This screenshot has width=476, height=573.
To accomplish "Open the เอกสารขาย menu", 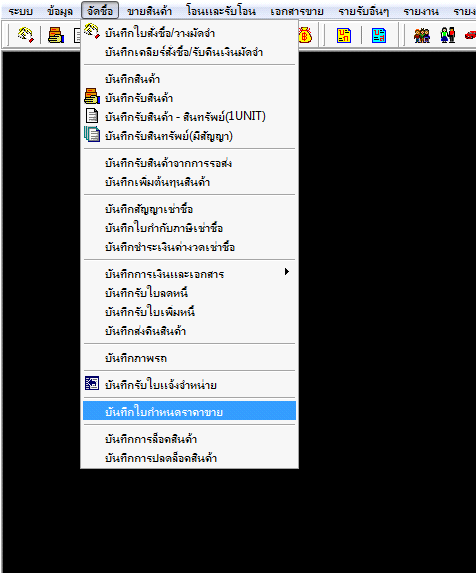I will (297, 11).
